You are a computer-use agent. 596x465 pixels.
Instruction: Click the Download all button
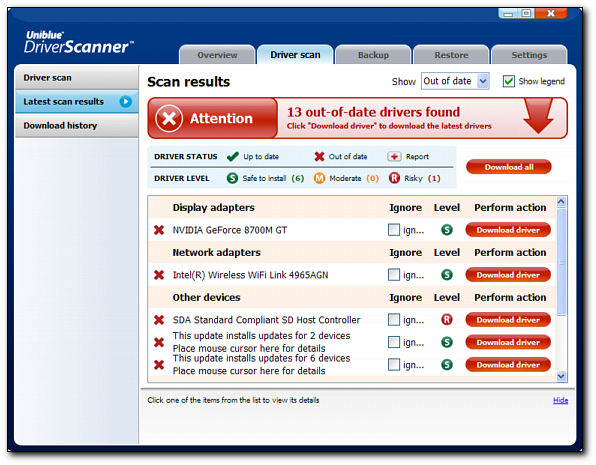click(x=509, y=167)
